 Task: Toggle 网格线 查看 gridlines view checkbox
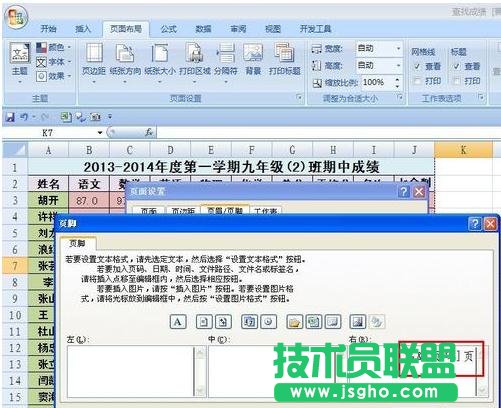[417, 66]
